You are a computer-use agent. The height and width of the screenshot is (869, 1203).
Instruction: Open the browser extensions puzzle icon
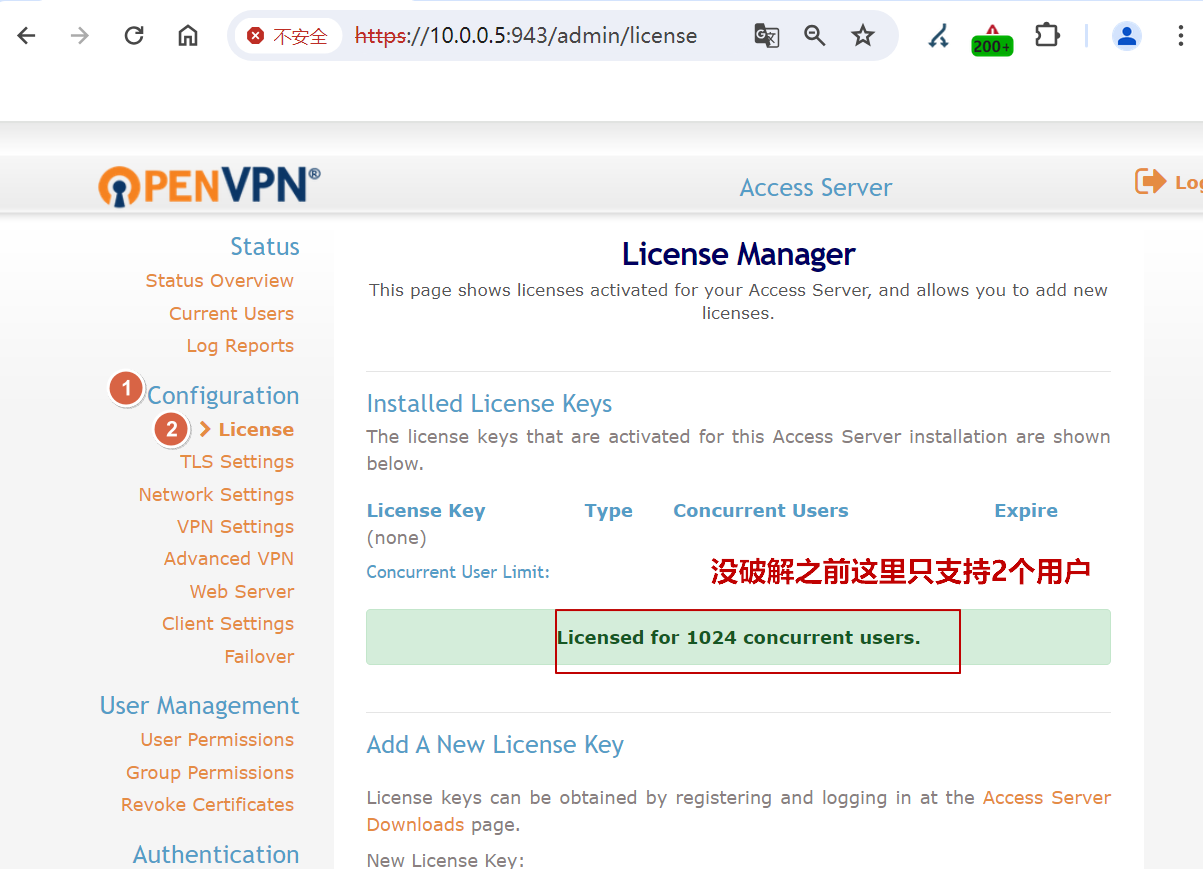[x=1047, y=35]
